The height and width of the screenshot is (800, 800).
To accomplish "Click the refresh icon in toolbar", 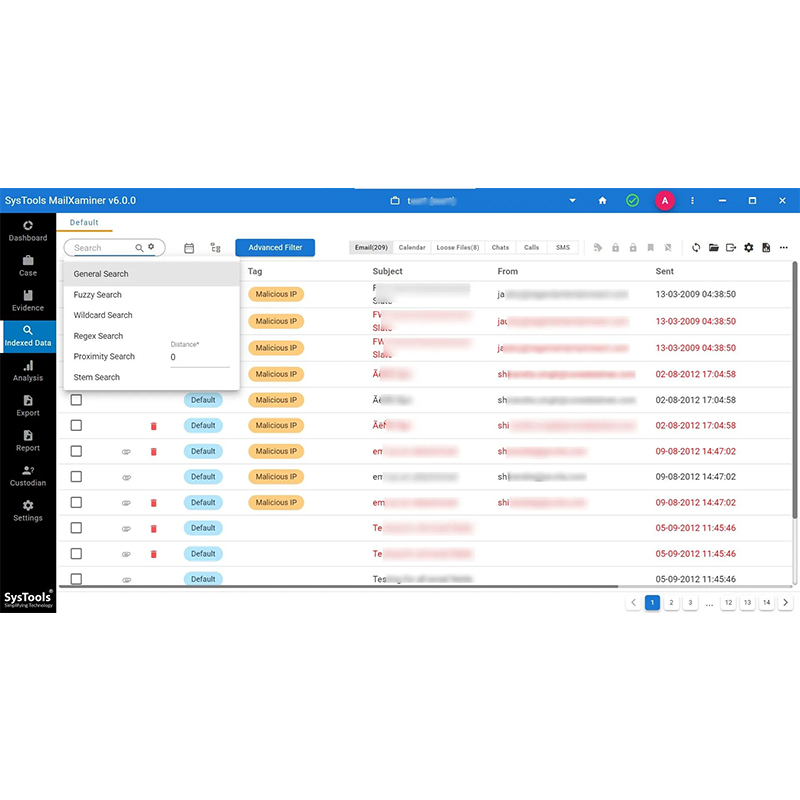I will [x=696, y=248].
